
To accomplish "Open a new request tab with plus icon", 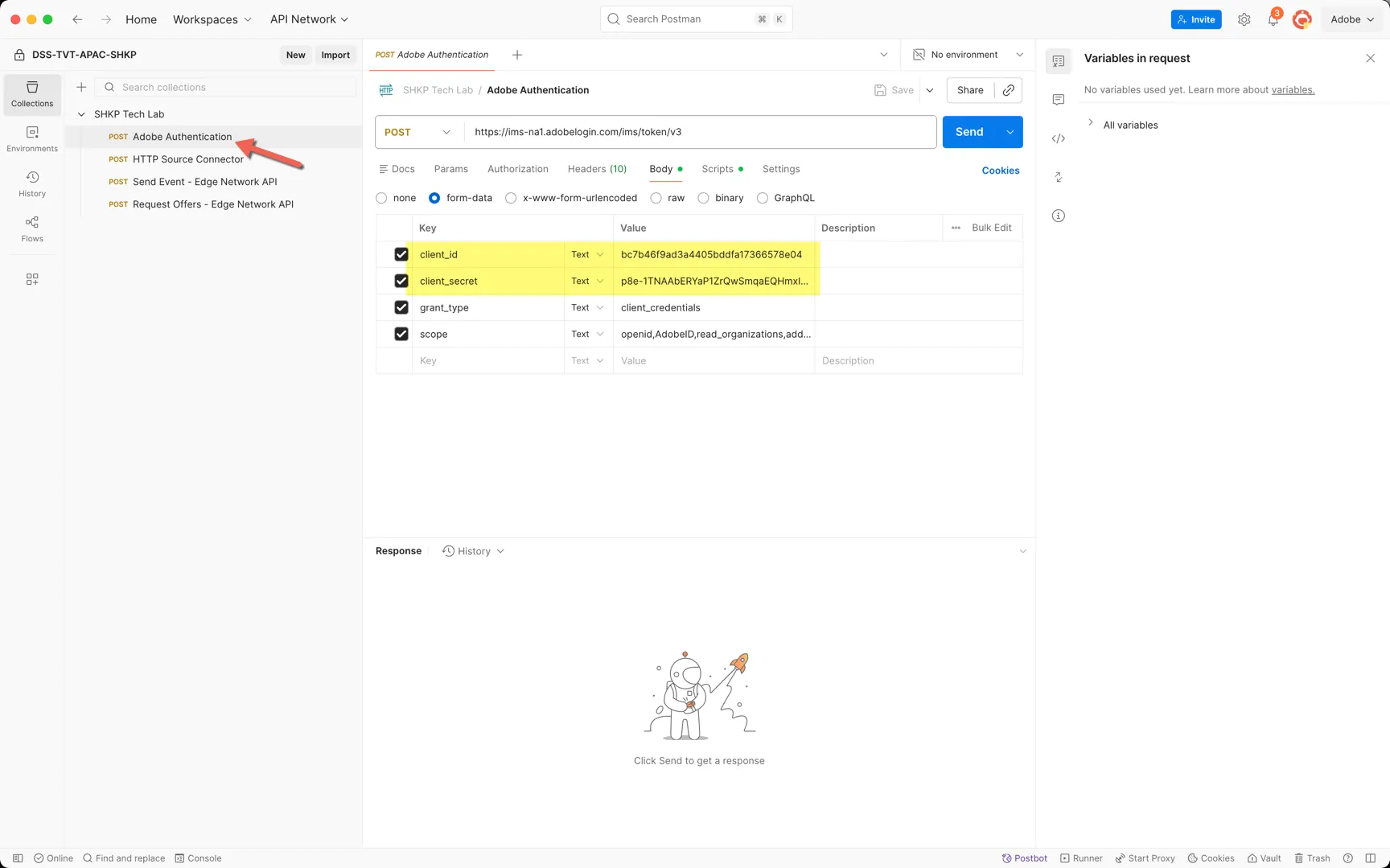I will (x=517, y=55).
